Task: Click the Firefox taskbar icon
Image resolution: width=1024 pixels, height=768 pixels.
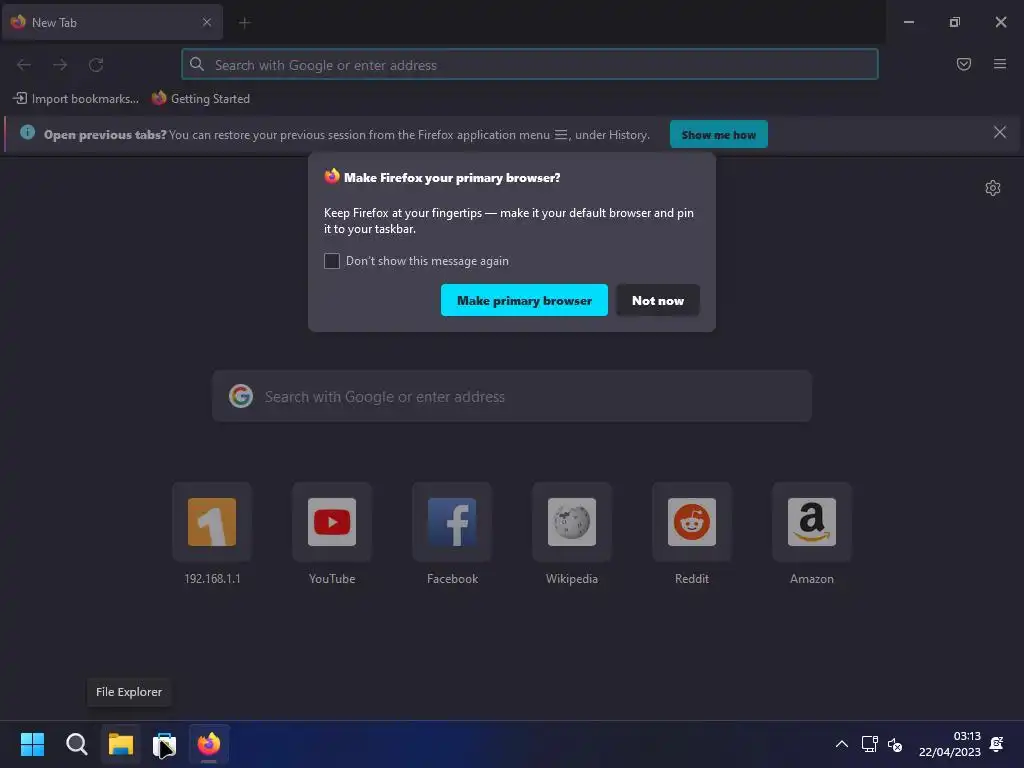Action: pos(209,744)
